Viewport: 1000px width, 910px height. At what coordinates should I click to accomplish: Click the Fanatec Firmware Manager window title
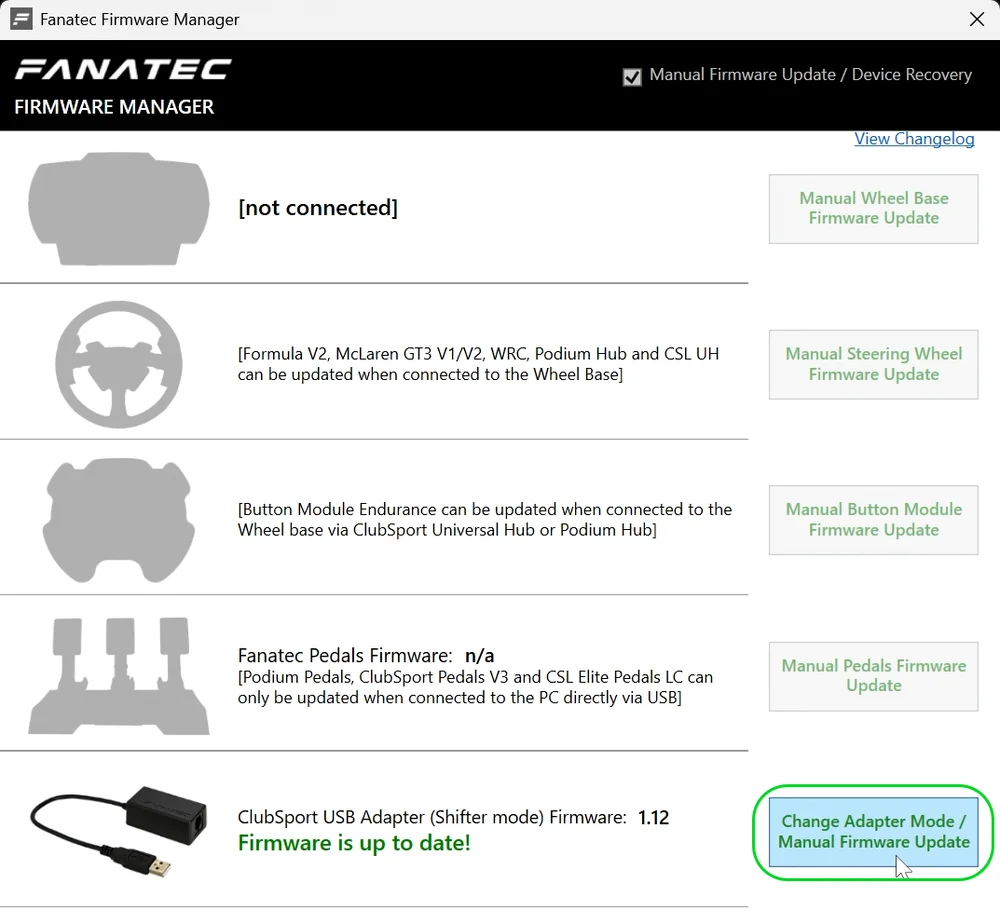click(140, 19)
